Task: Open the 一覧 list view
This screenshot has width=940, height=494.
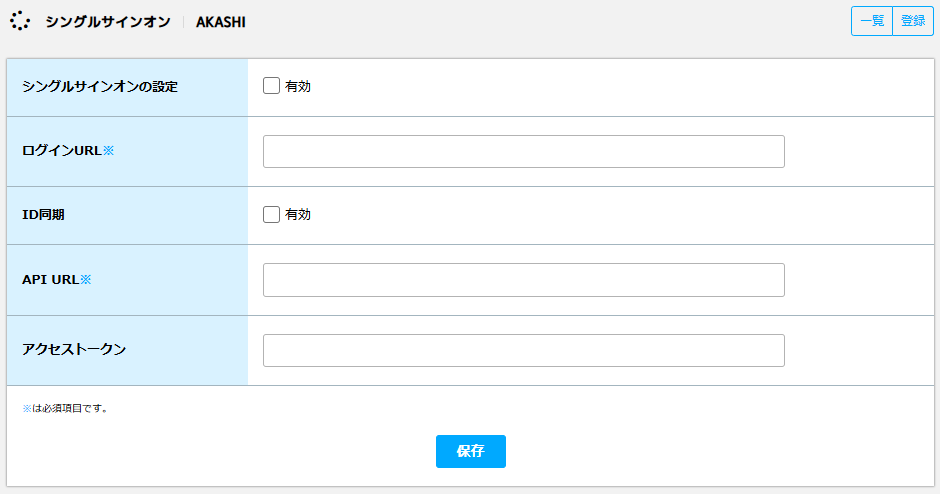Action: click(x=872, y=21)
